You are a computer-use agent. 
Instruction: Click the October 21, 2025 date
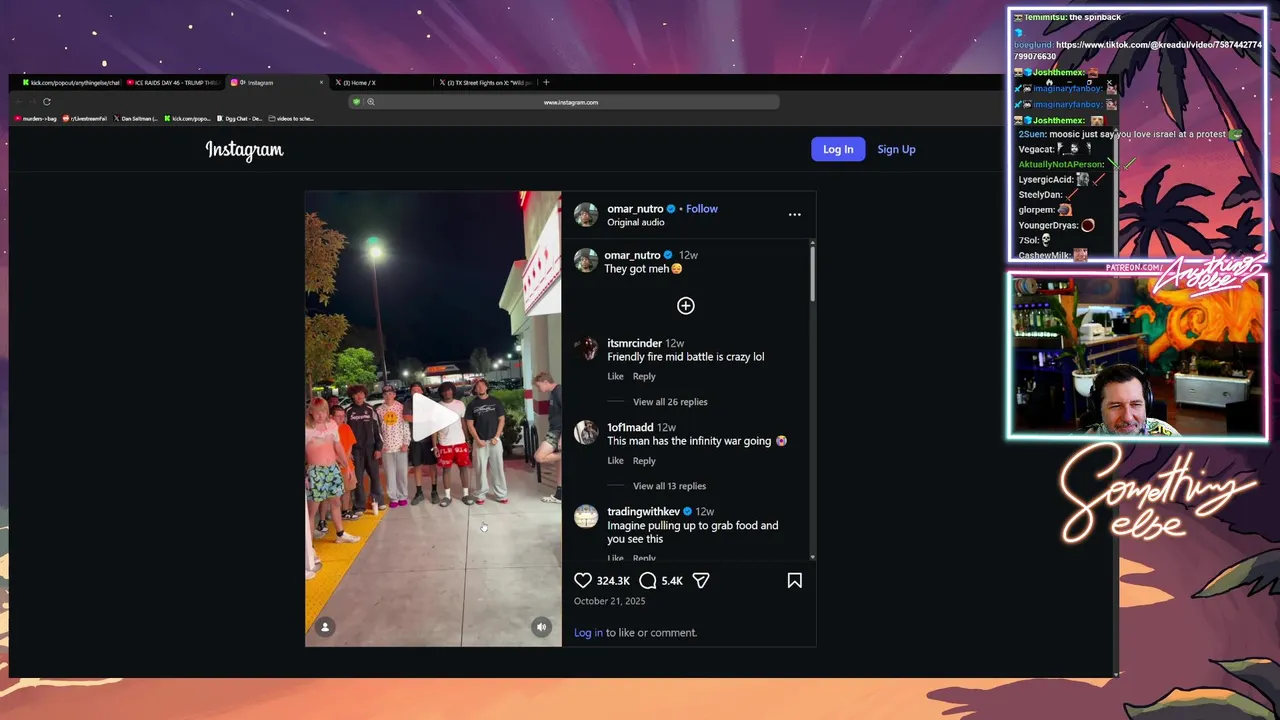(x=609, y=601)
